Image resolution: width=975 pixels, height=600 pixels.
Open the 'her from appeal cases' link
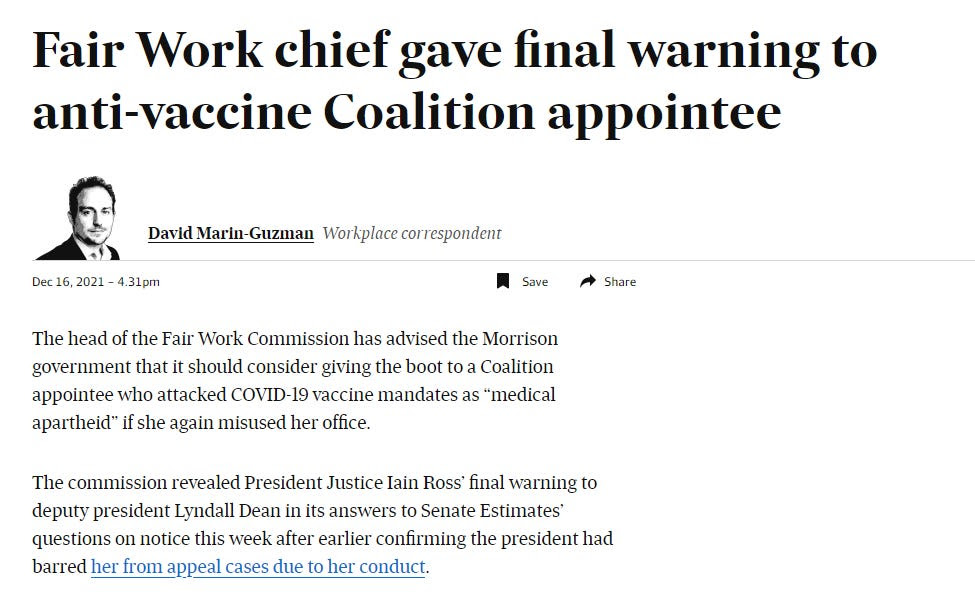tap(258, 566)
